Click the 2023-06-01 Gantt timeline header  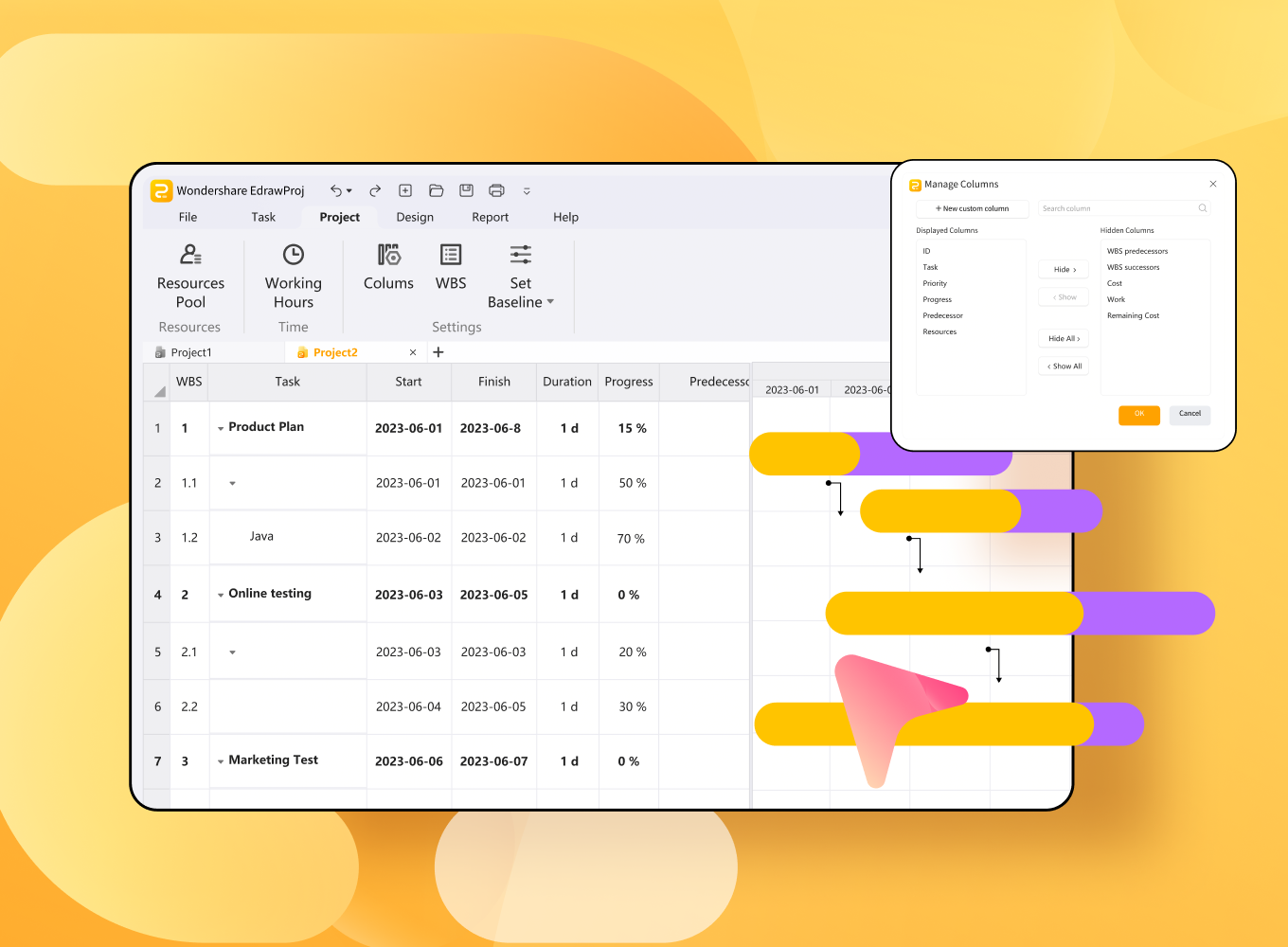(x=792, y=390)
